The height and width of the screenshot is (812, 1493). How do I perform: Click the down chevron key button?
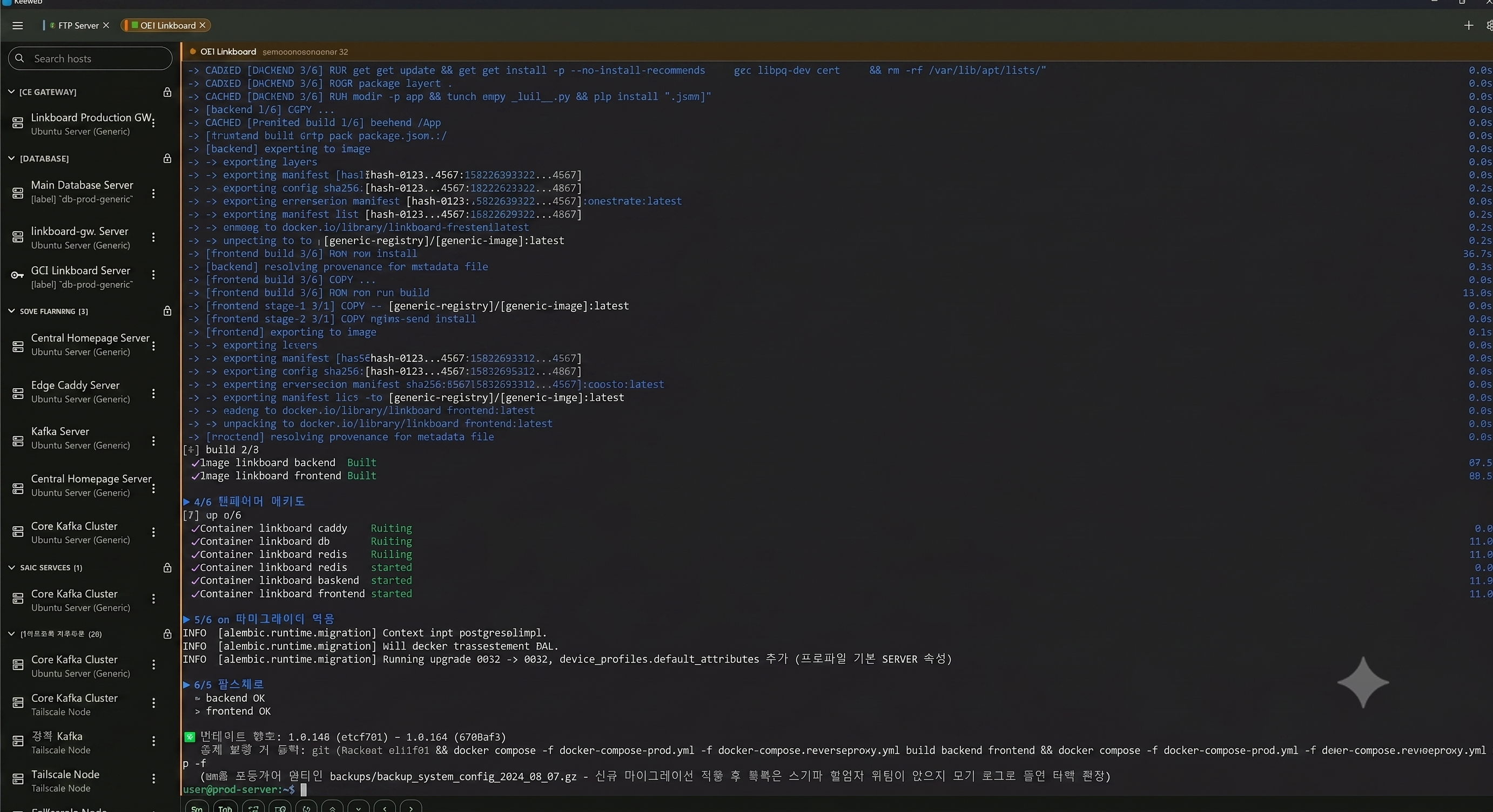pyautogui.click(x=358, y=807)
